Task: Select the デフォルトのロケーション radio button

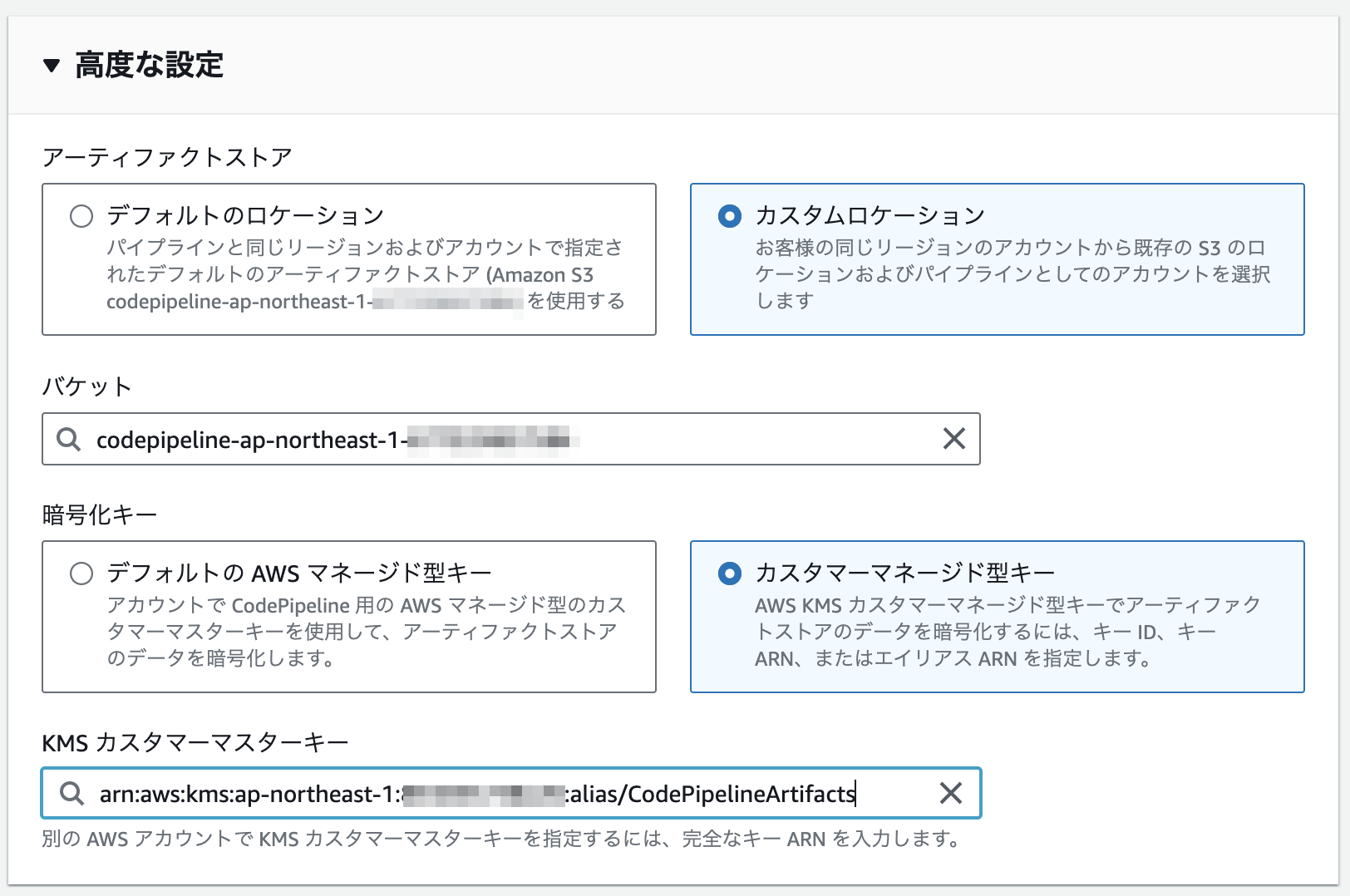Action: click(x=81, y=215)
